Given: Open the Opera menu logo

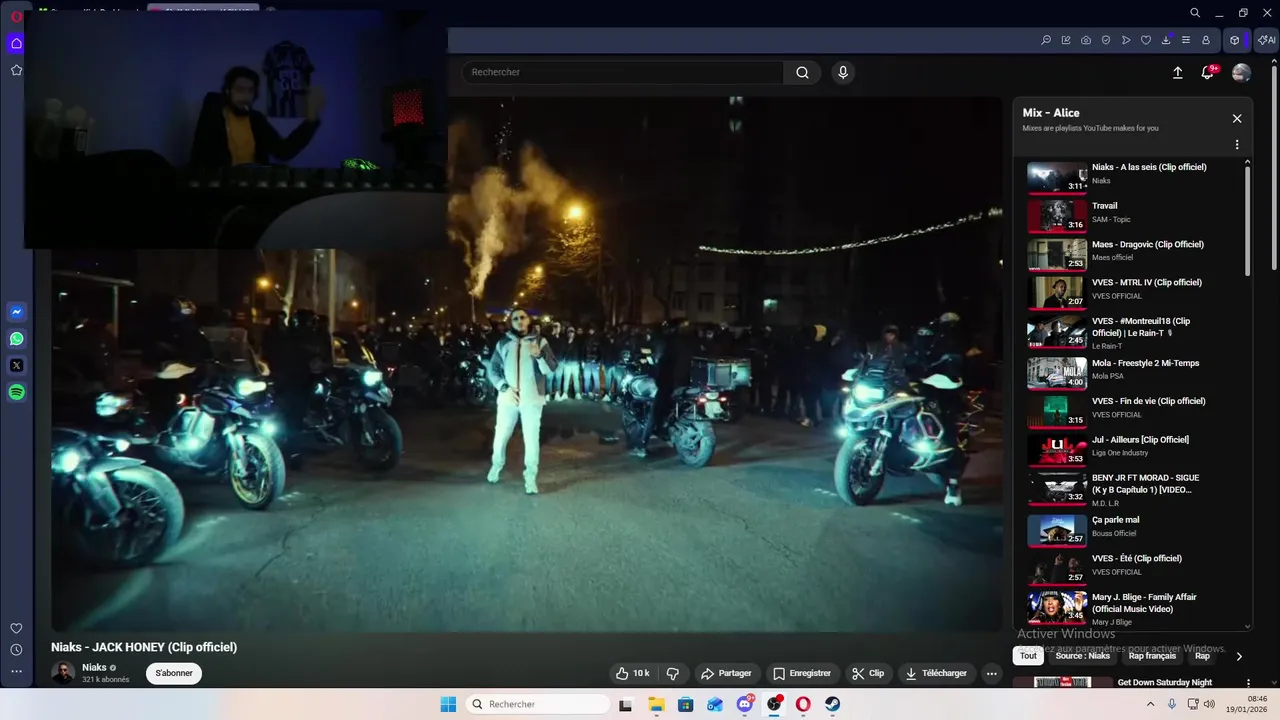Looking at the screenshot, I should pos(16,17).
